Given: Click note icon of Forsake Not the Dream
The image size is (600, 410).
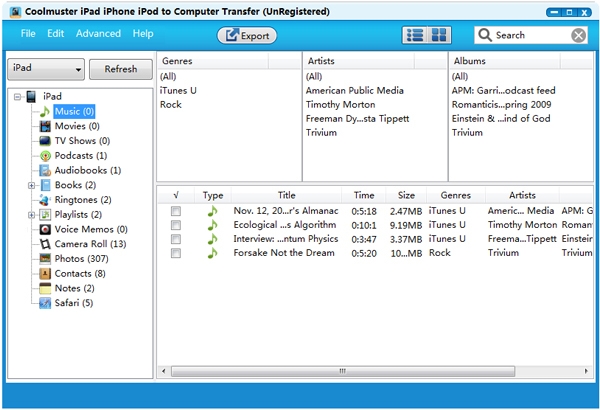Looking at the screenshot, I should click(x=212, y=253).
